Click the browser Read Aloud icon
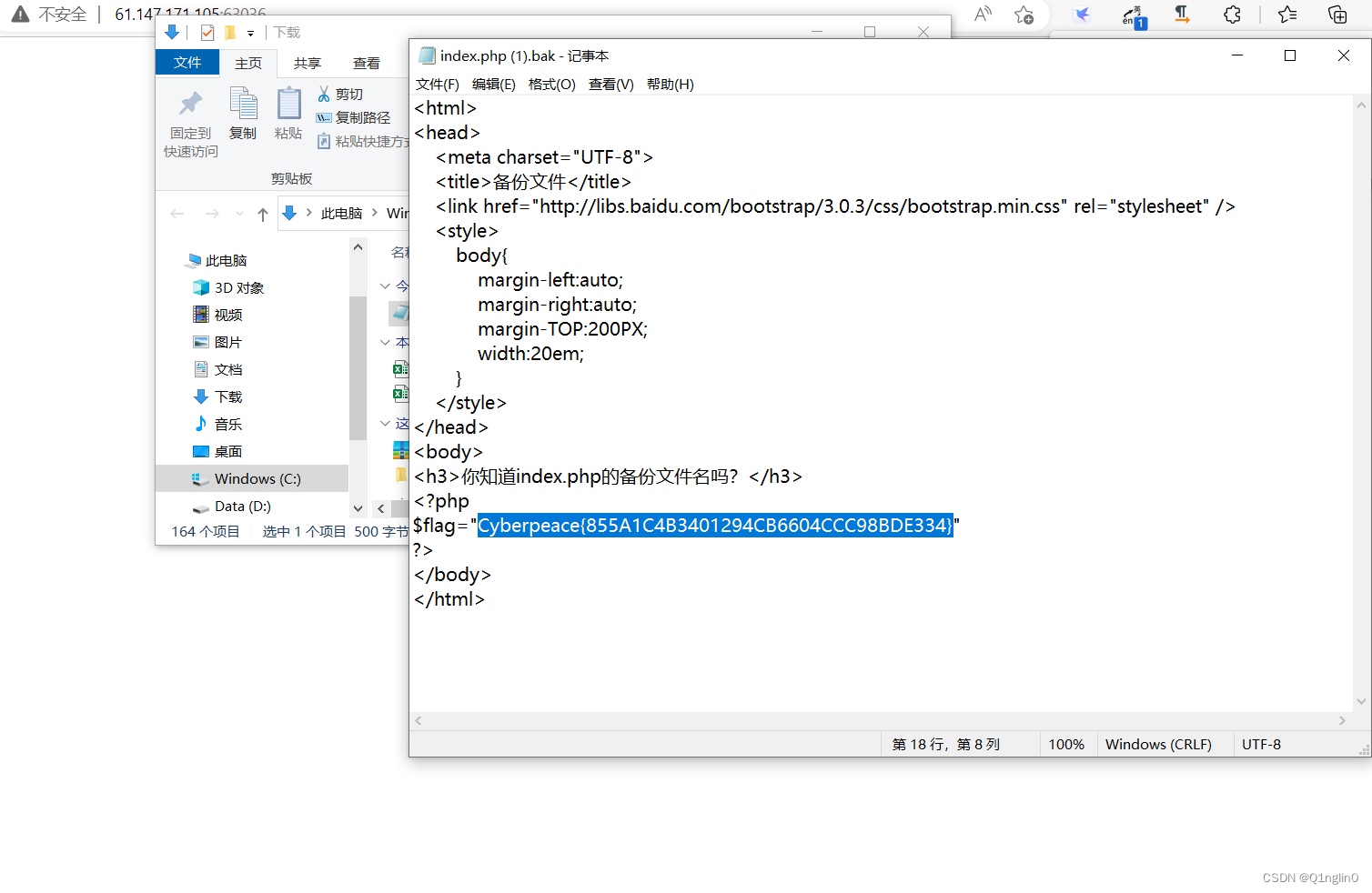1372x893 pixels. click(x=983, y=15)
